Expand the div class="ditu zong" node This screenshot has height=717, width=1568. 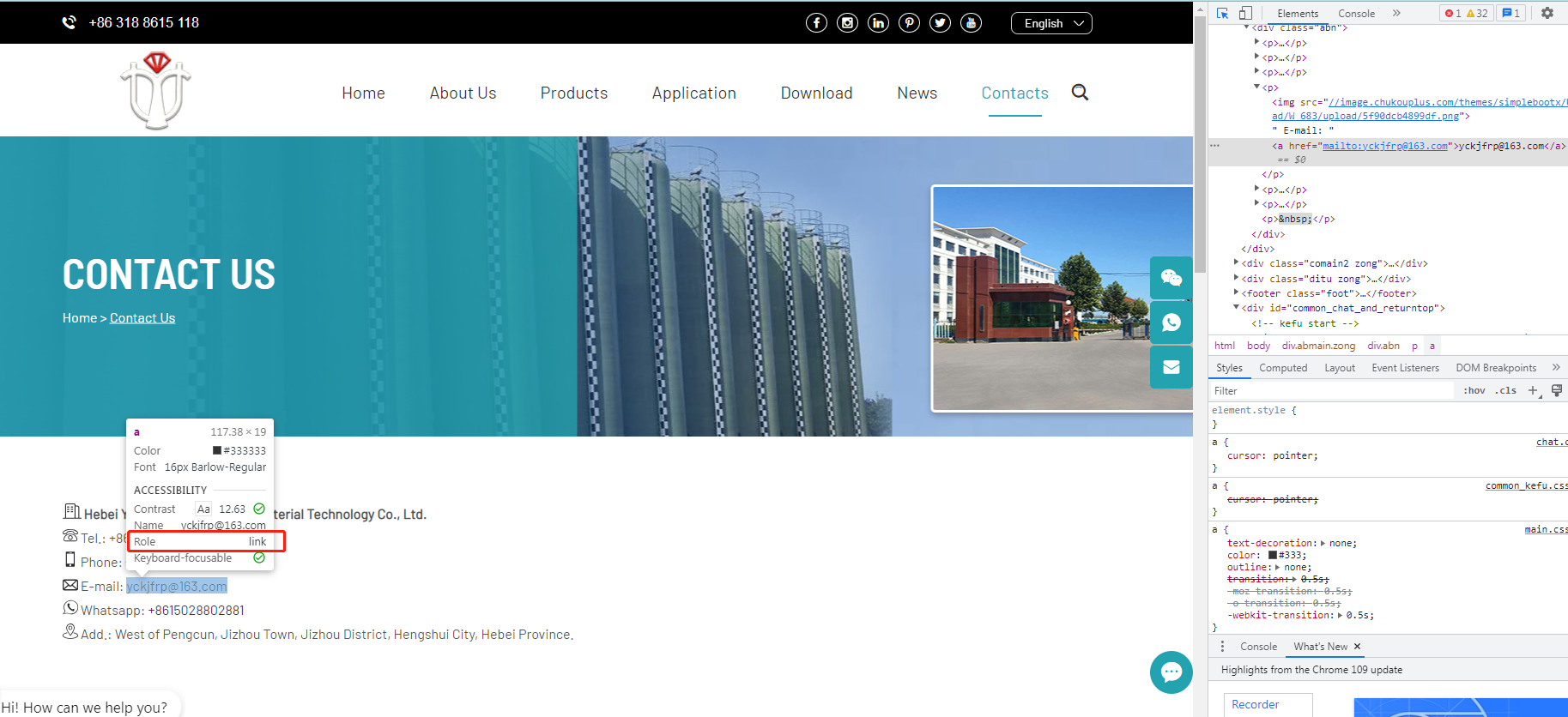pyautogui.click(x=1236, y=278)
